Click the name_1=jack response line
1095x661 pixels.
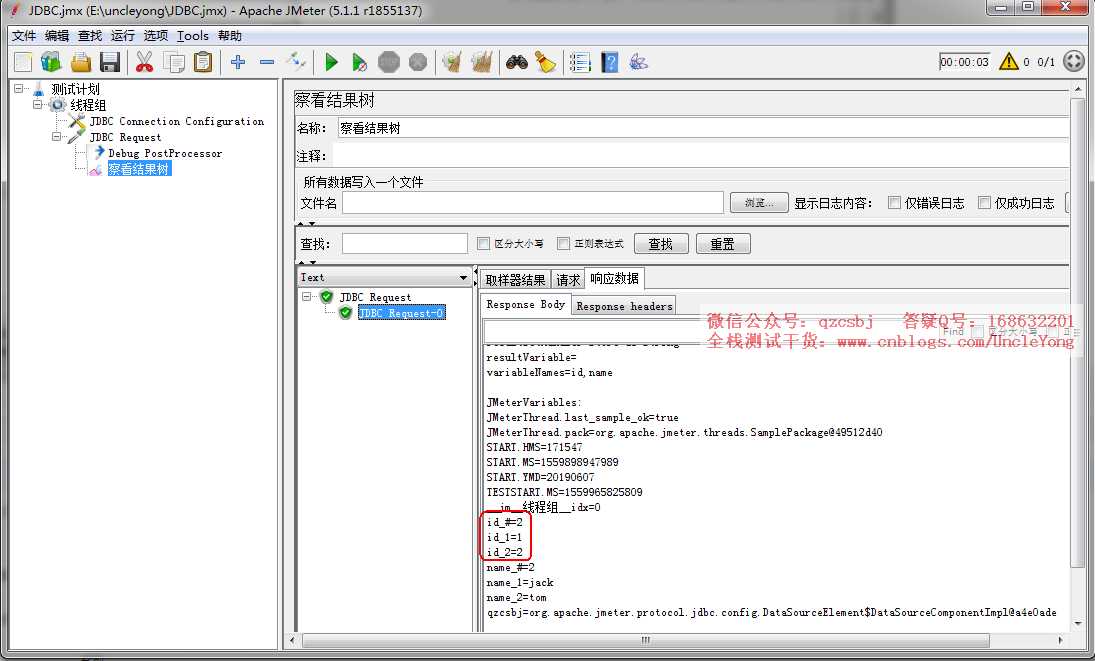(x=520, y=582)
